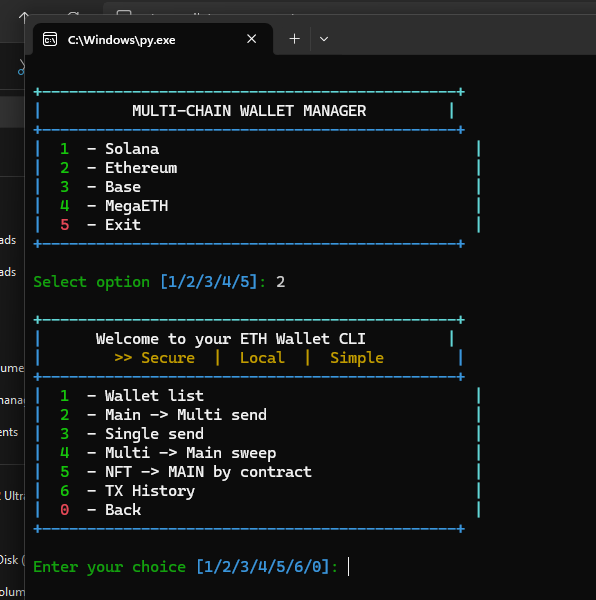Click the 'Select option [1/2/3/4/5]:' prompt

(150, 282)
